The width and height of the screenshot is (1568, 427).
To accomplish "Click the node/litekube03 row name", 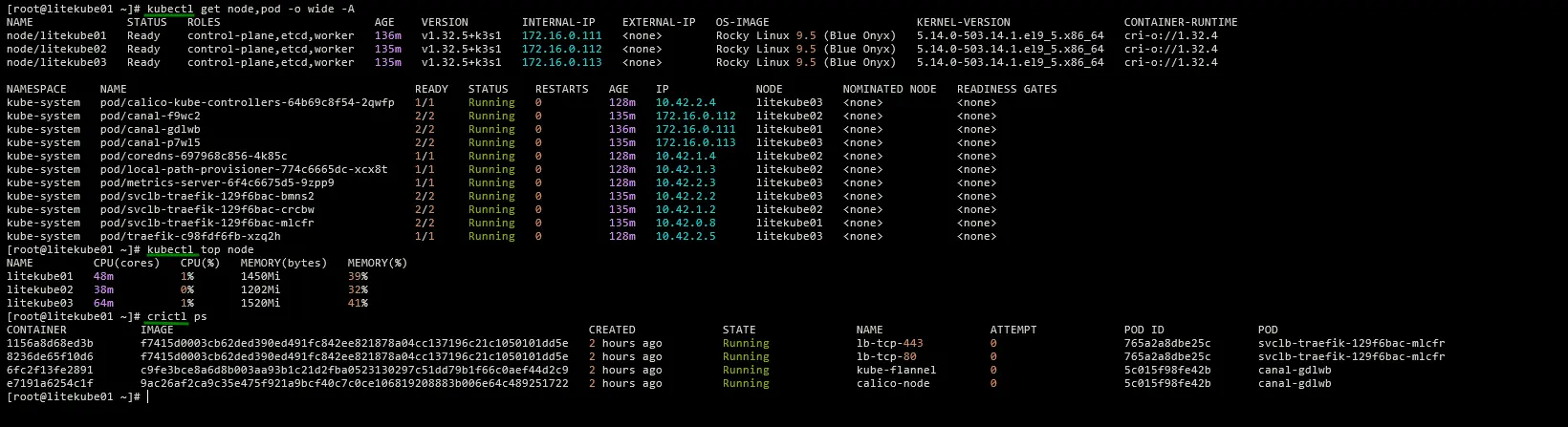I will tap(56, 62).
